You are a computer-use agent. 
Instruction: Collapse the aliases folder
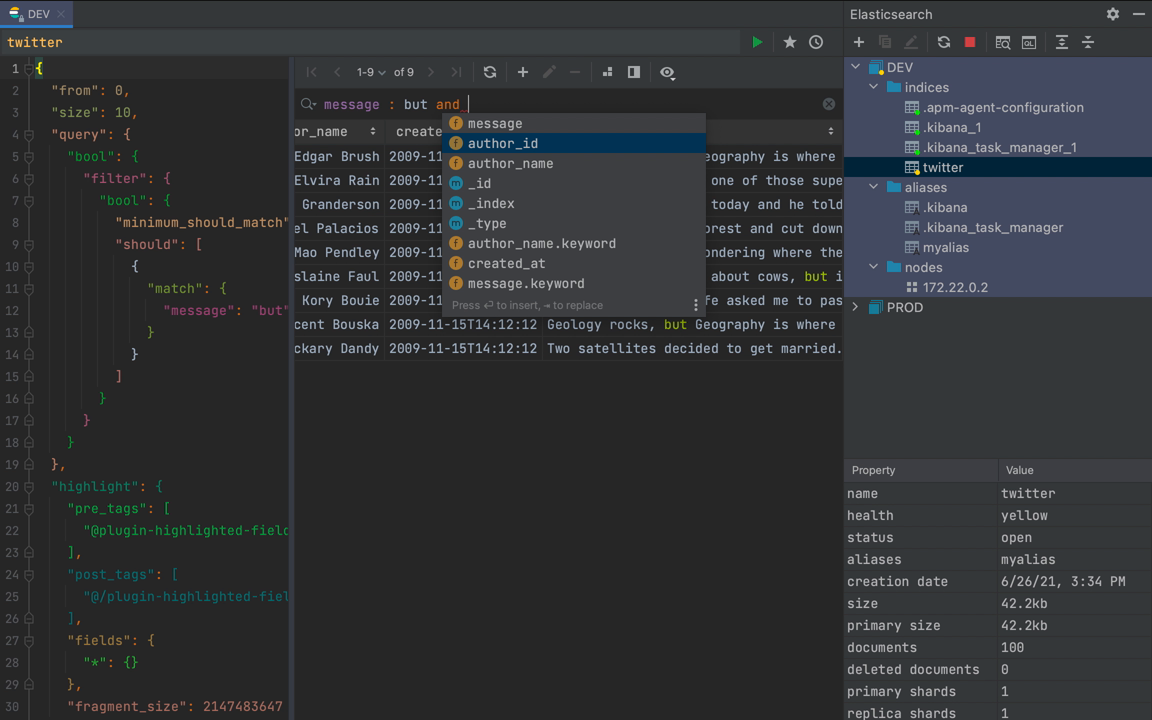tap(873, 187)
